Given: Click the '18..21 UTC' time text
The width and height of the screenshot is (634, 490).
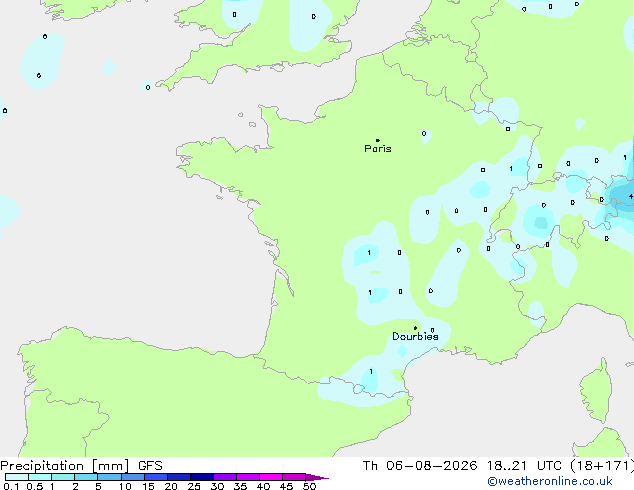Looking at the screenshot, I should [x=524, y=466].
